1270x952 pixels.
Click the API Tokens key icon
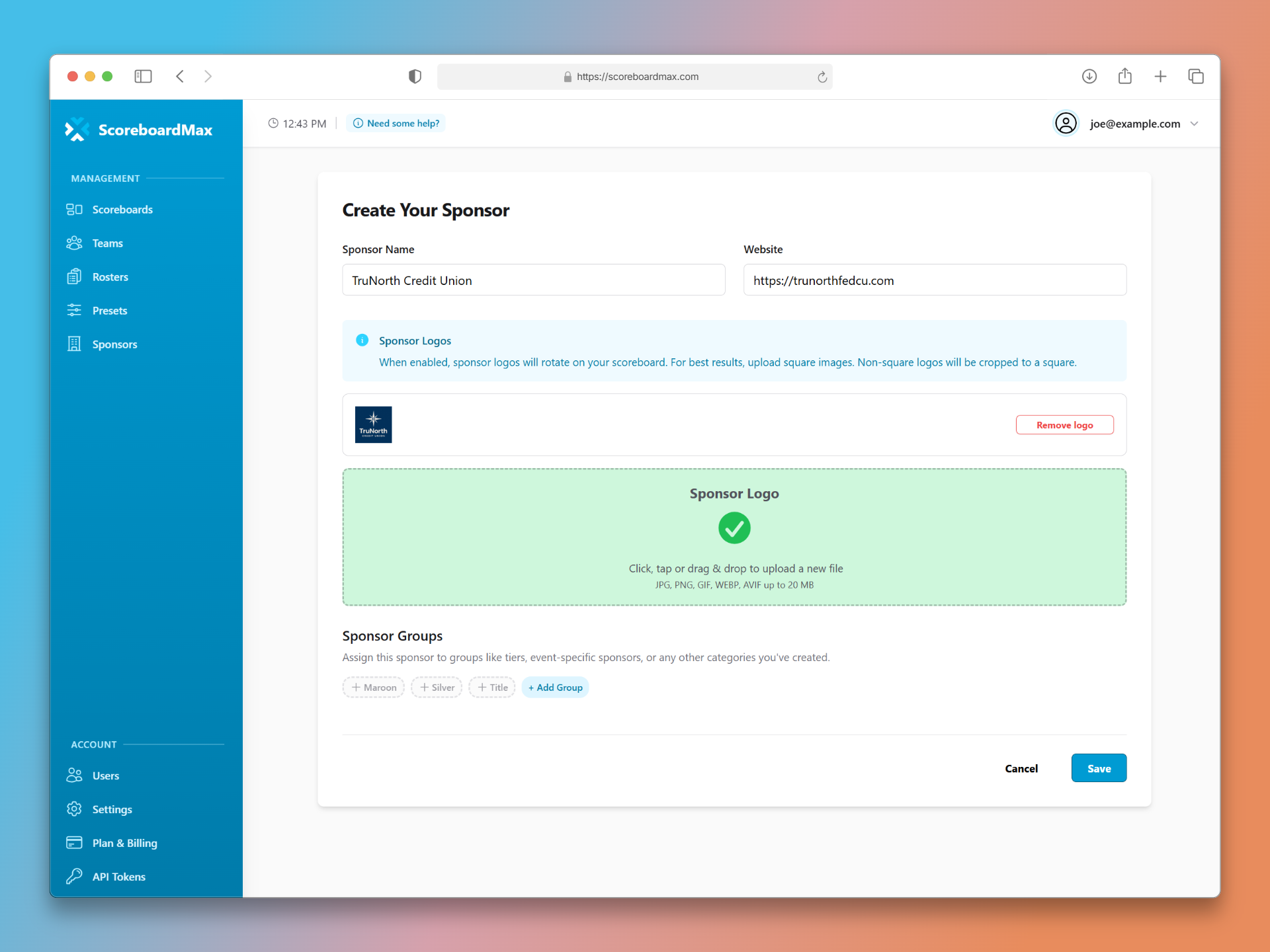tap(74, 877)
